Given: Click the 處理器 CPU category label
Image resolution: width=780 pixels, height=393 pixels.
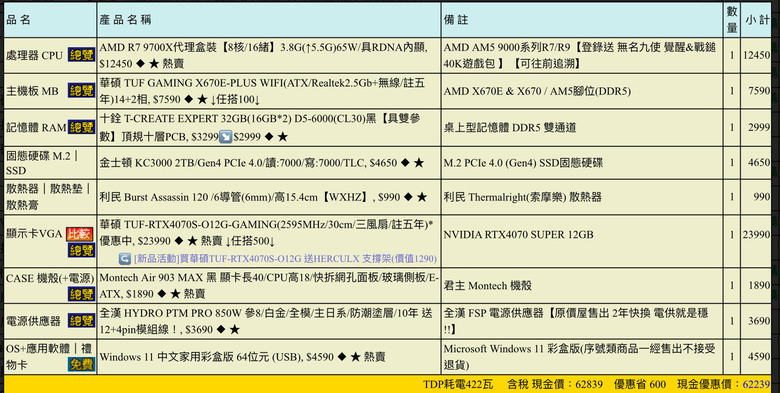Looking at the screenshot, I should click(34, 55).
